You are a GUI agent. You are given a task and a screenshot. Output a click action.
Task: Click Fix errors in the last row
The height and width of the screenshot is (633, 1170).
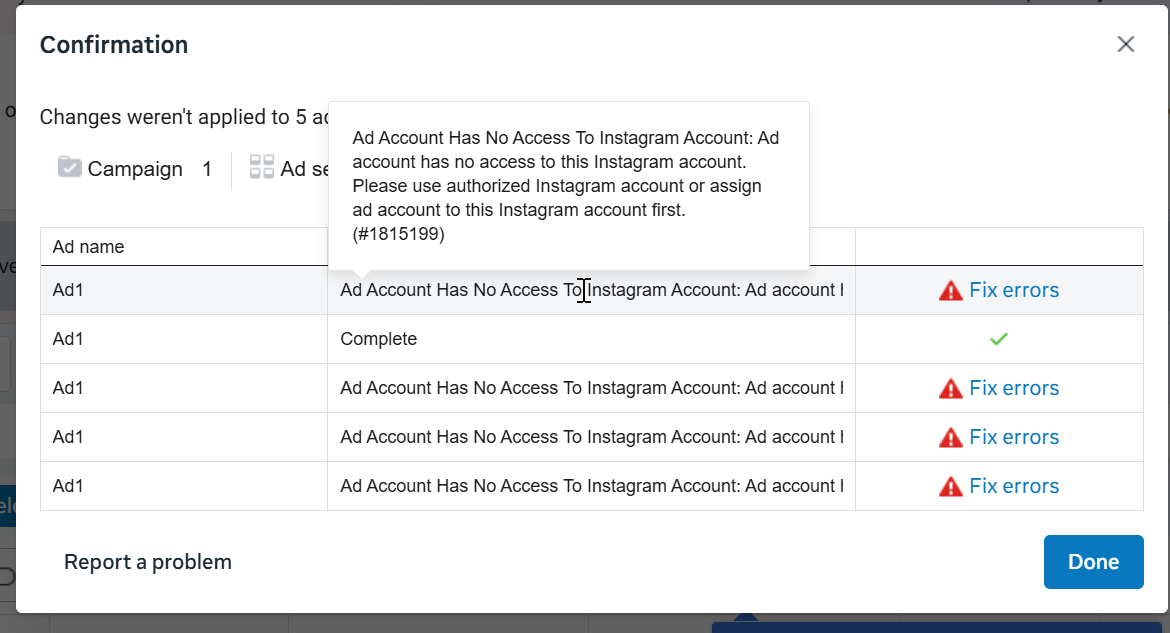(1014, 487)
